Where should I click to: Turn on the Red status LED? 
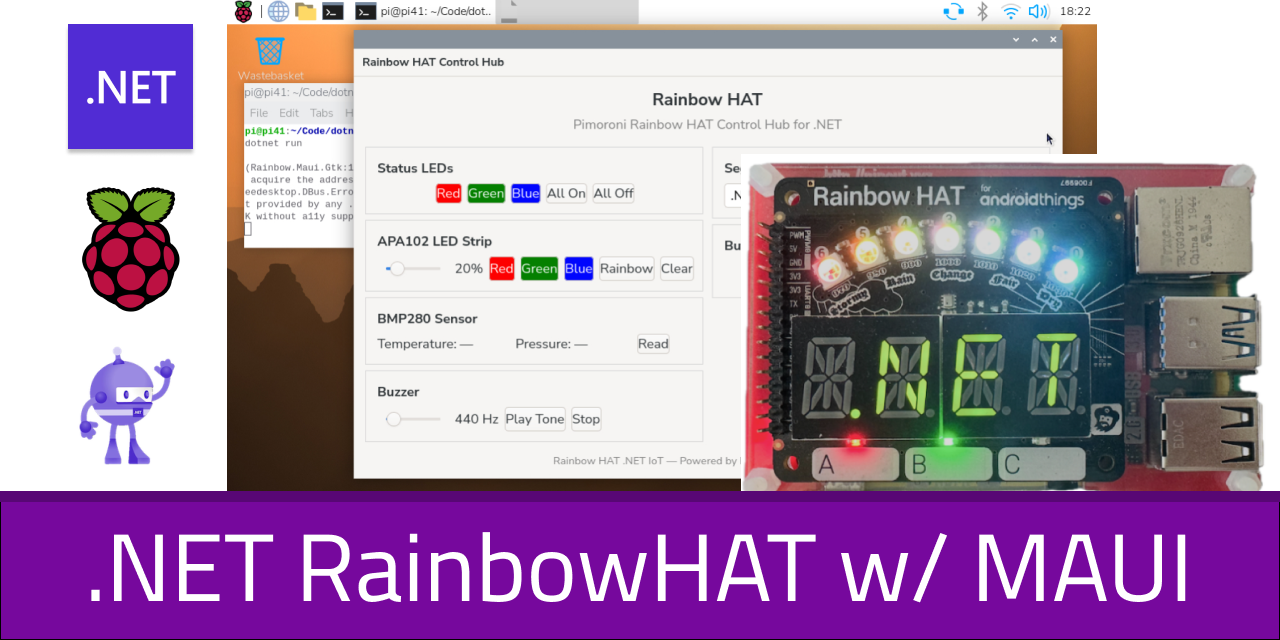(448, 193)
